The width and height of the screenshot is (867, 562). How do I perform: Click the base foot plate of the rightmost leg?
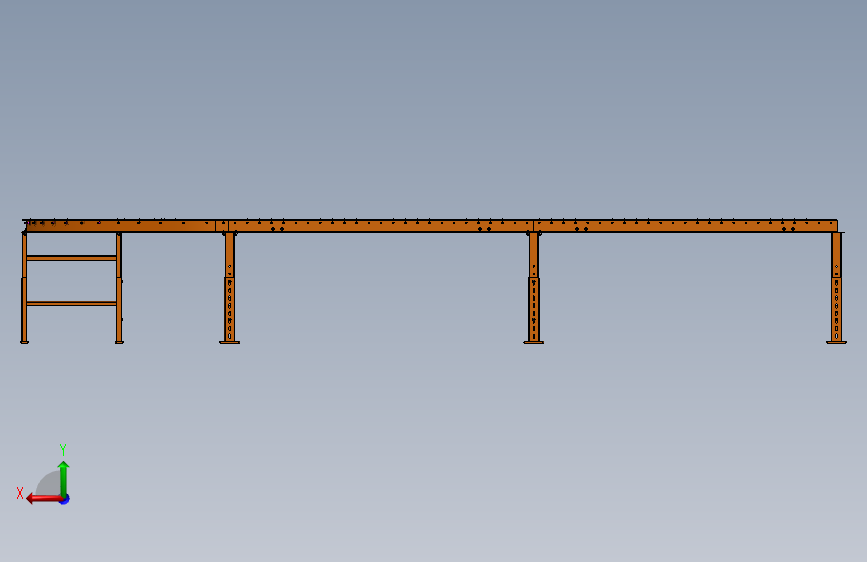pos(837,342)
